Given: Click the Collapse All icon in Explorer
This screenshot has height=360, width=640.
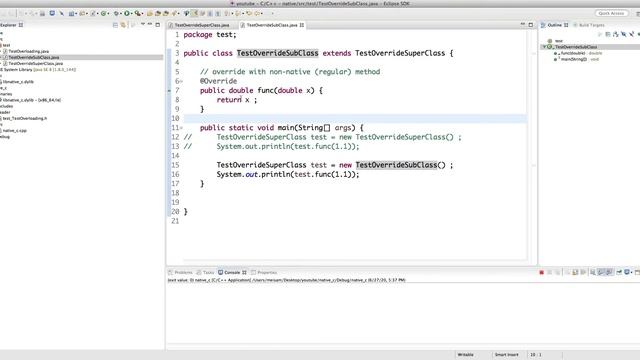Looking at the screenshot, I should (115, 25).
